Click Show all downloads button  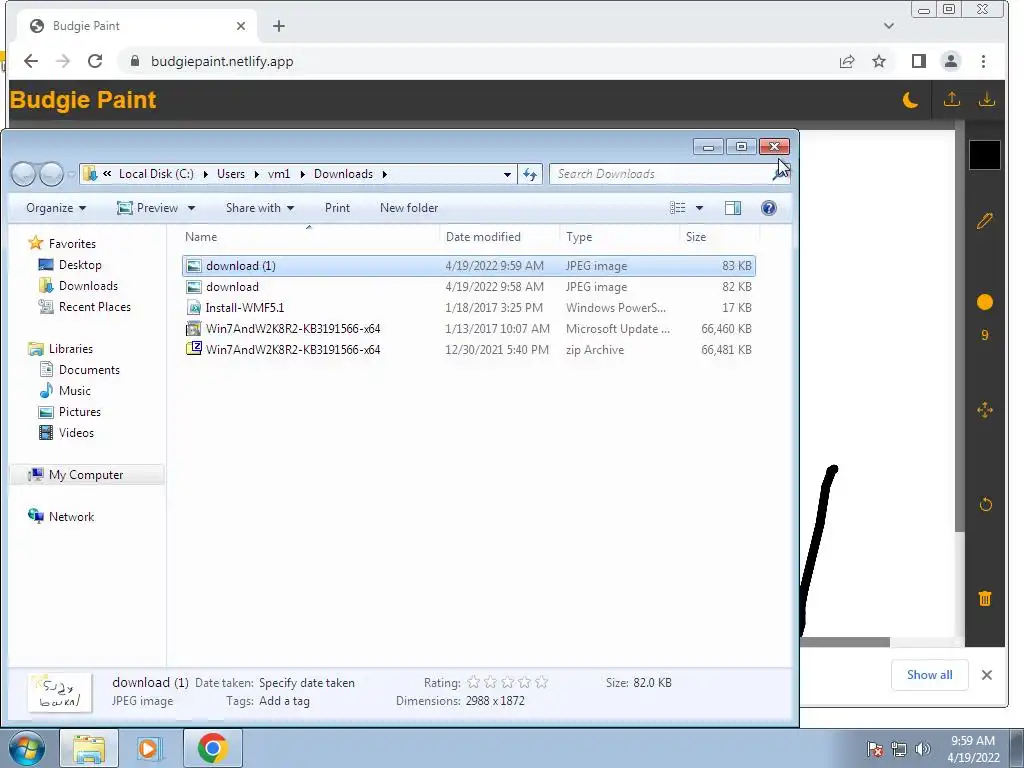[929, 675]
